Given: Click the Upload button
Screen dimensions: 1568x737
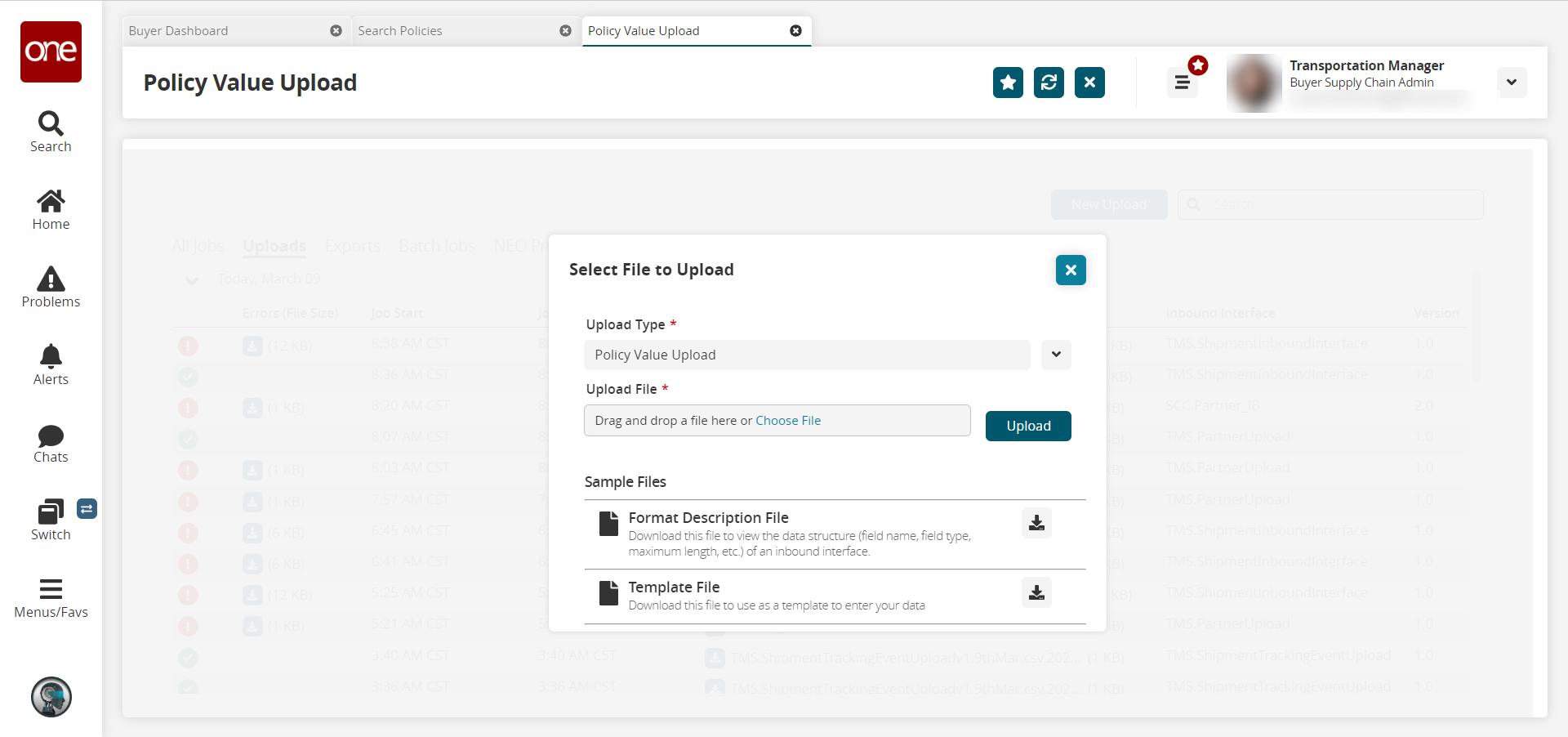Looking at the screenshot, I should (x=1028, y=426).
